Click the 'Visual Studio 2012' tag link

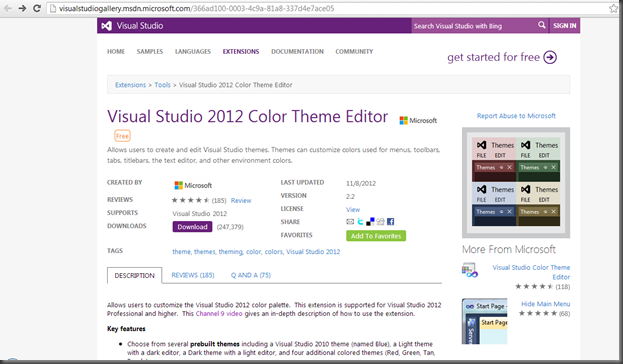313,252
